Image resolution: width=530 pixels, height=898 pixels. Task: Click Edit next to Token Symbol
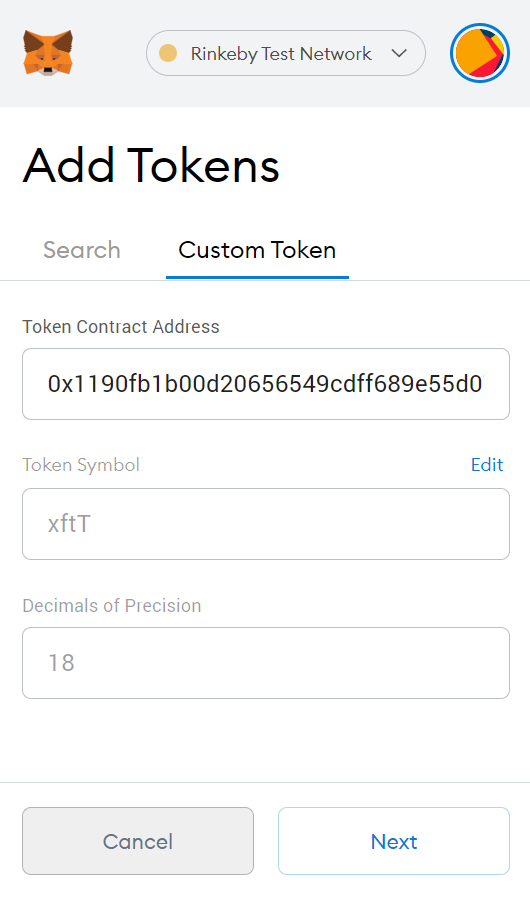(487, 464)
